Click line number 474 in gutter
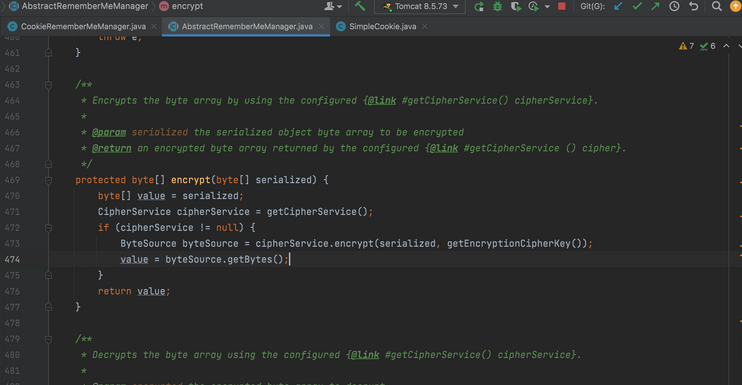The height and width of the screenshot is (385, 742). pyautogui.click(x=12, y=259)
